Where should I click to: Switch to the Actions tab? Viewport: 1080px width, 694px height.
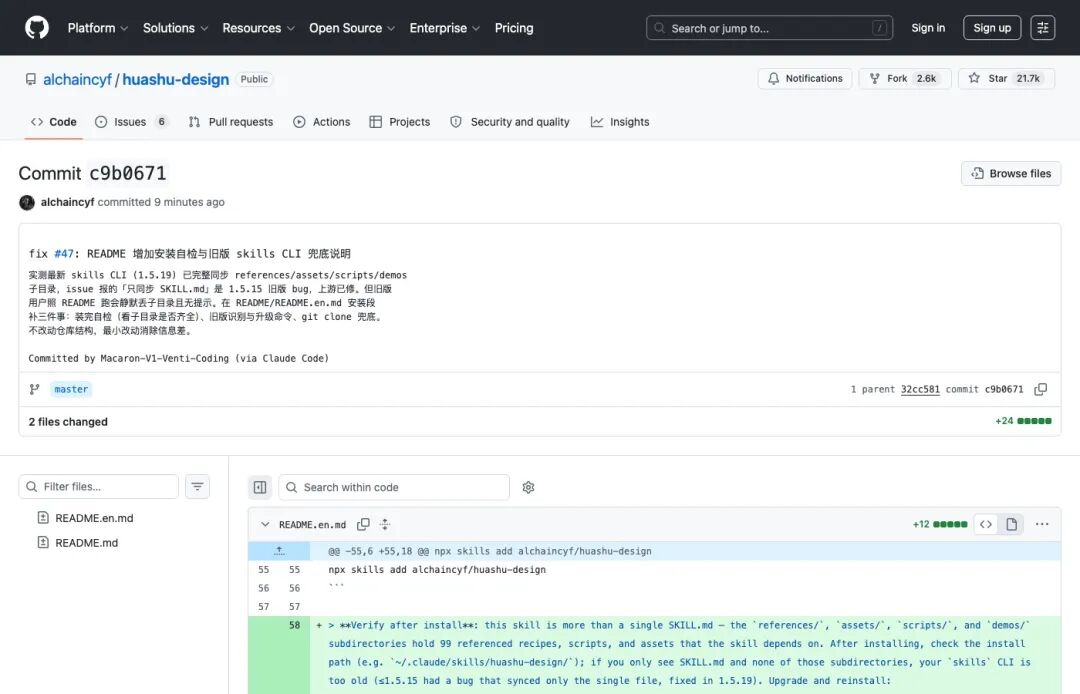click(x=322, y=122)
